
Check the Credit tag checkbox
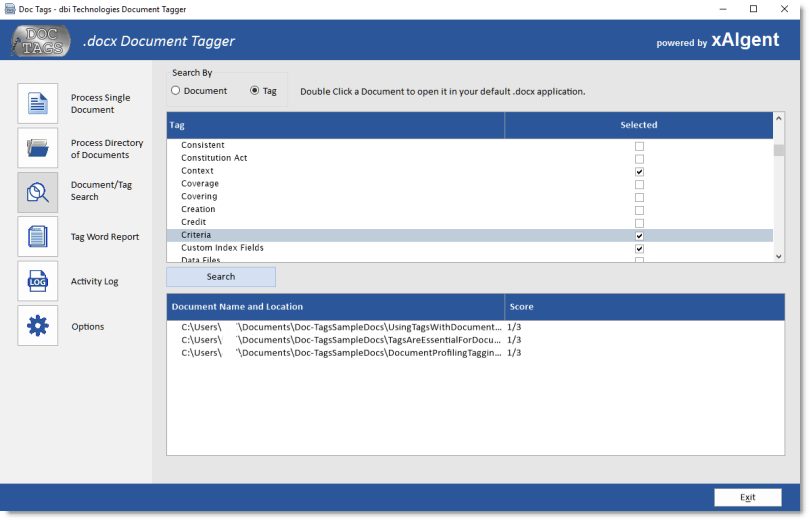639,223
